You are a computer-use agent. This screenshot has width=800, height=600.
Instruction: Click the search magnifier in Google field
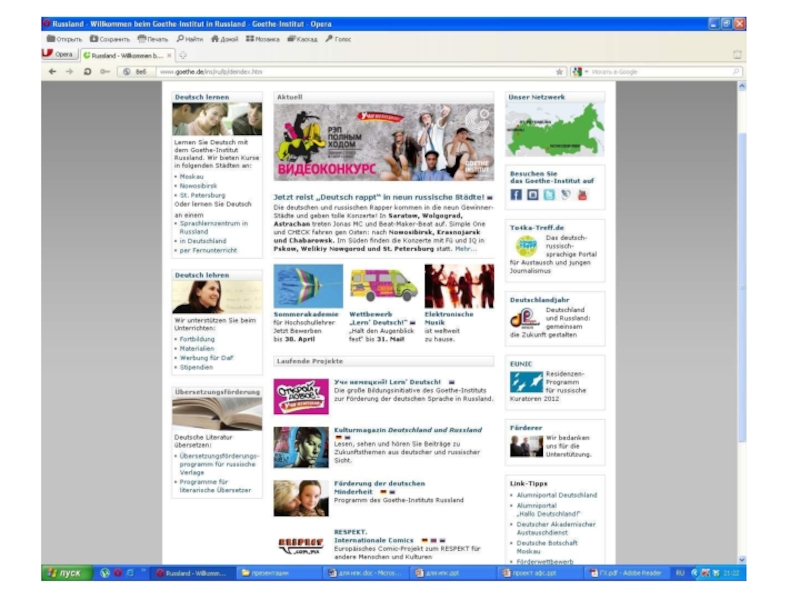(736, 72)
